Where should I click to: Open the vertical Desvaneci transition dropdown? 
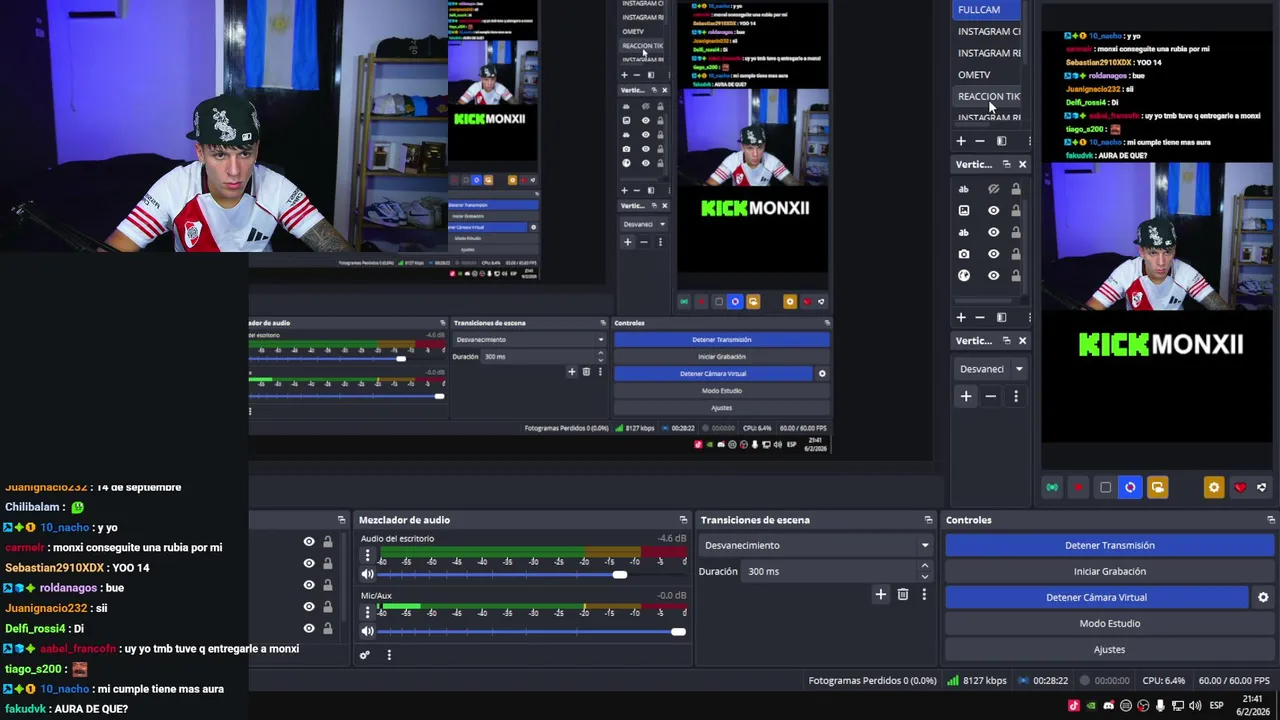(991, 369)
